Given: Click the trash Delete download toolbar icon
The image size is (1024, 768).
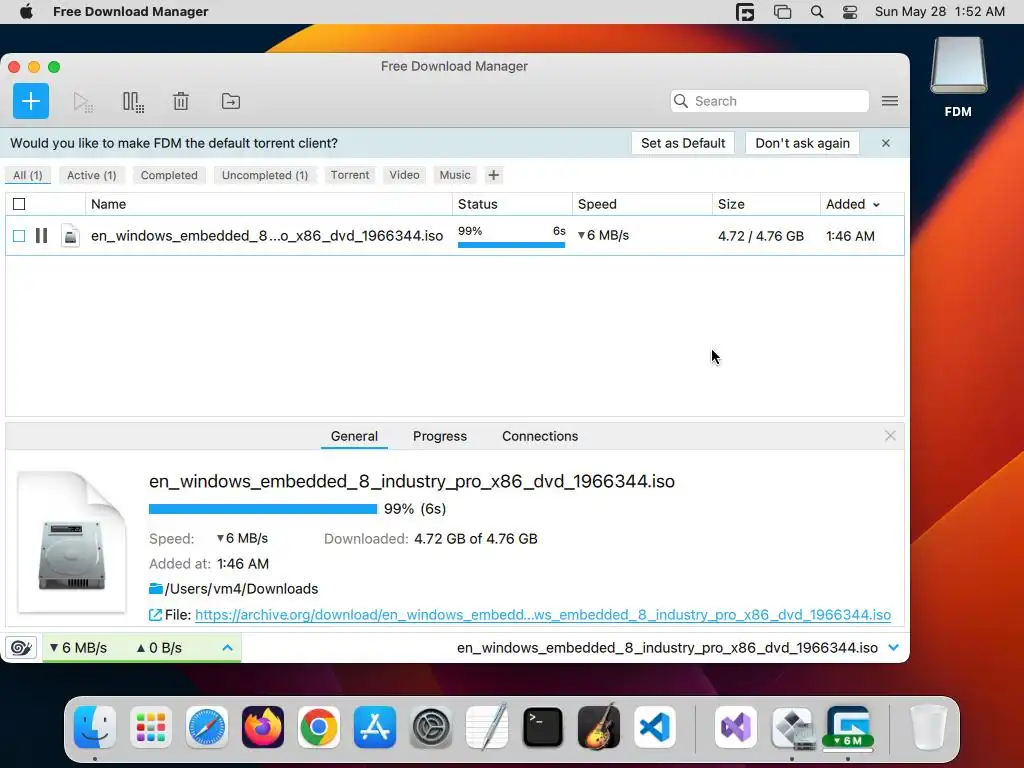Looking at the screenshot, I should [x=181, y=102].
